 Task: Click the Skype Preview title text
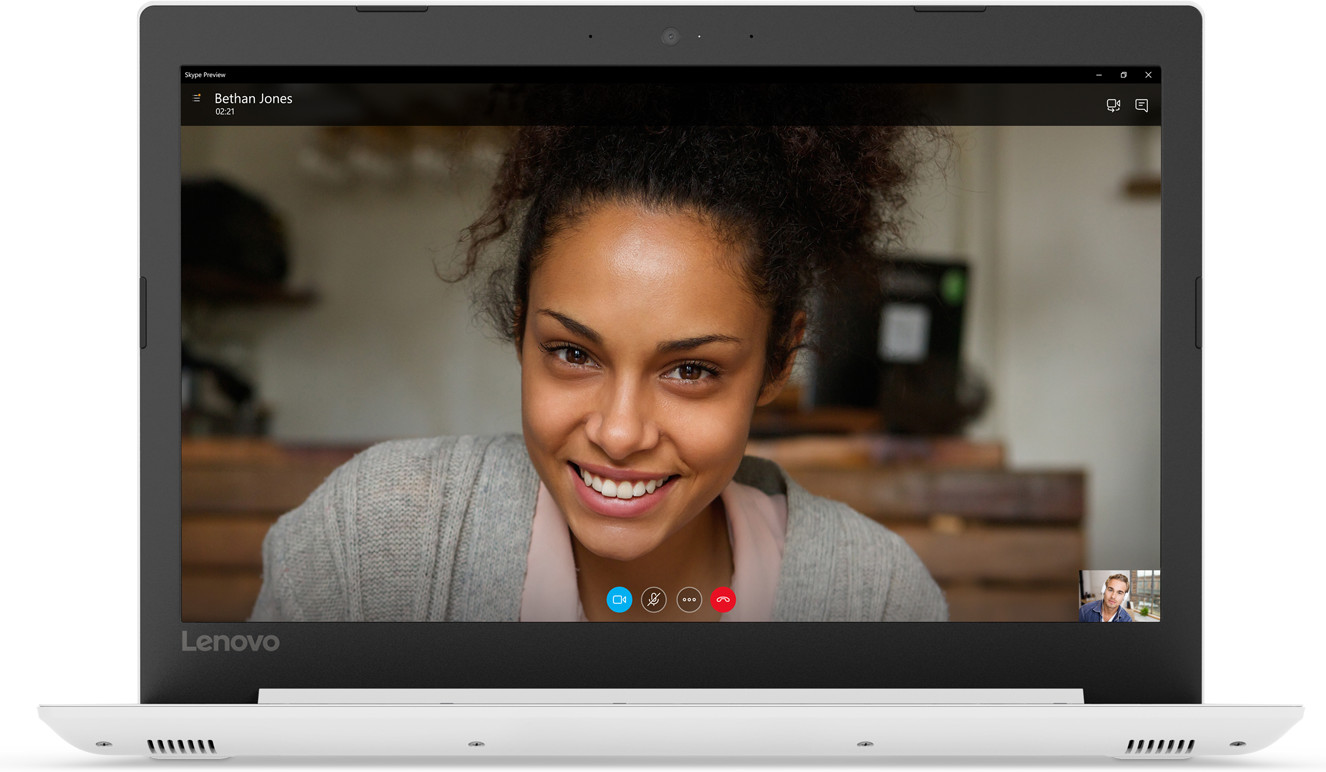point(205,75)
